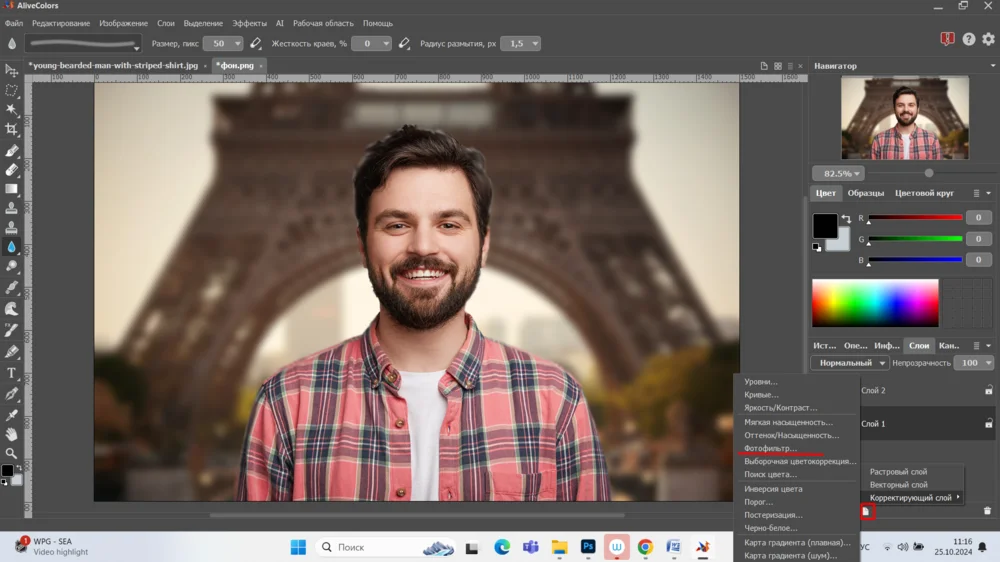Expand the Navigator panel menu arrow
1000x562 pixels.
(x=992, y=66)
